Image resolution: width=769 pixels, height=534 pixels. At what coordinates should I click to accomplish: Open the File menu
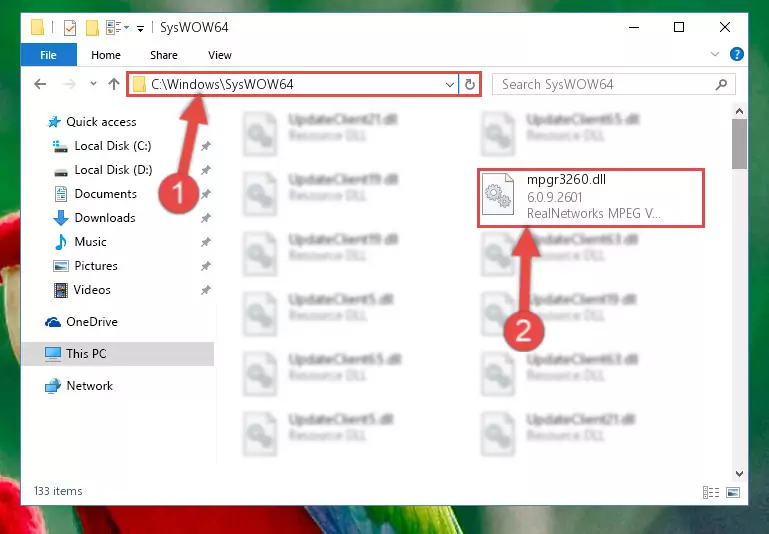coord(49,55)
